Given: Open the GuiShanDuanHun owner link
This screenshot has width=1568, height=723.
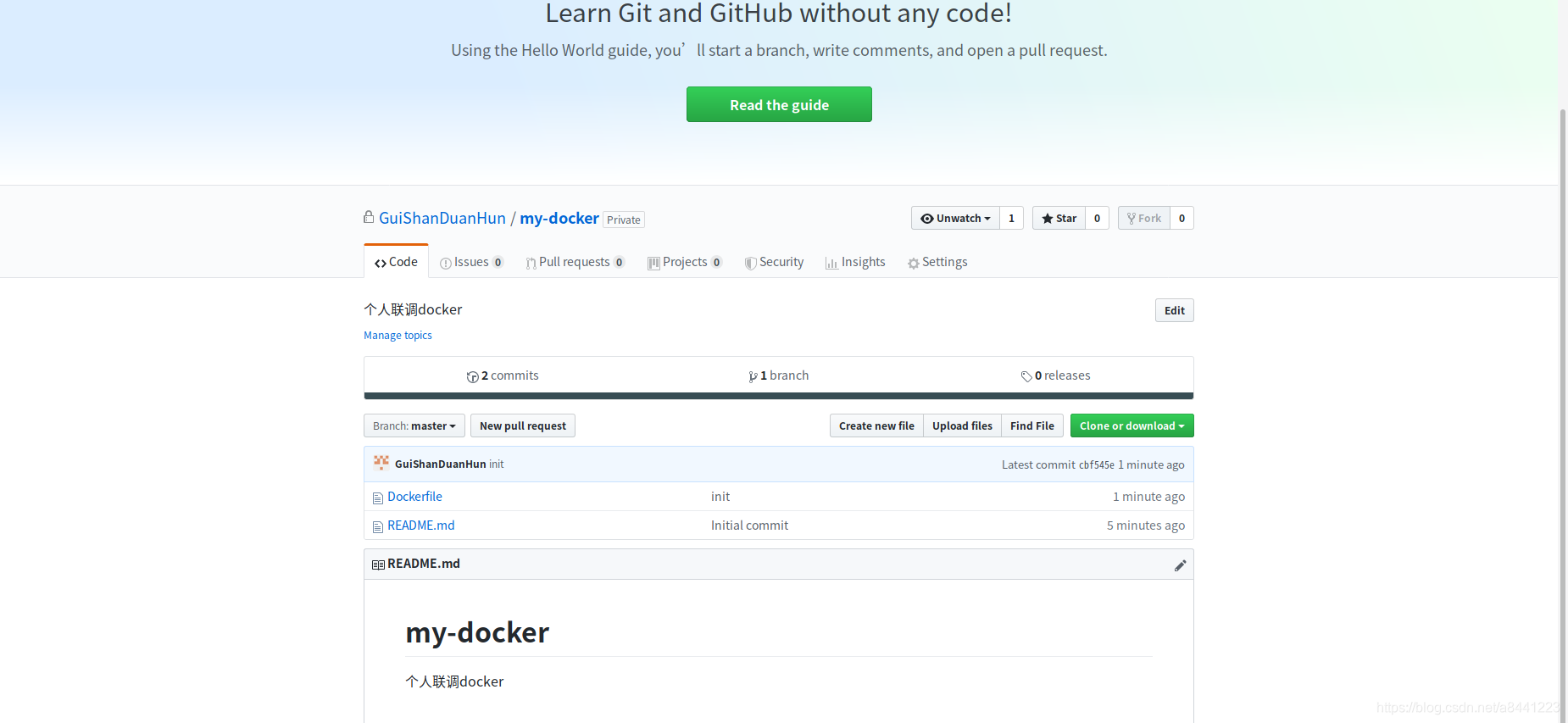Looking at the screenshot, I should 442,218.
